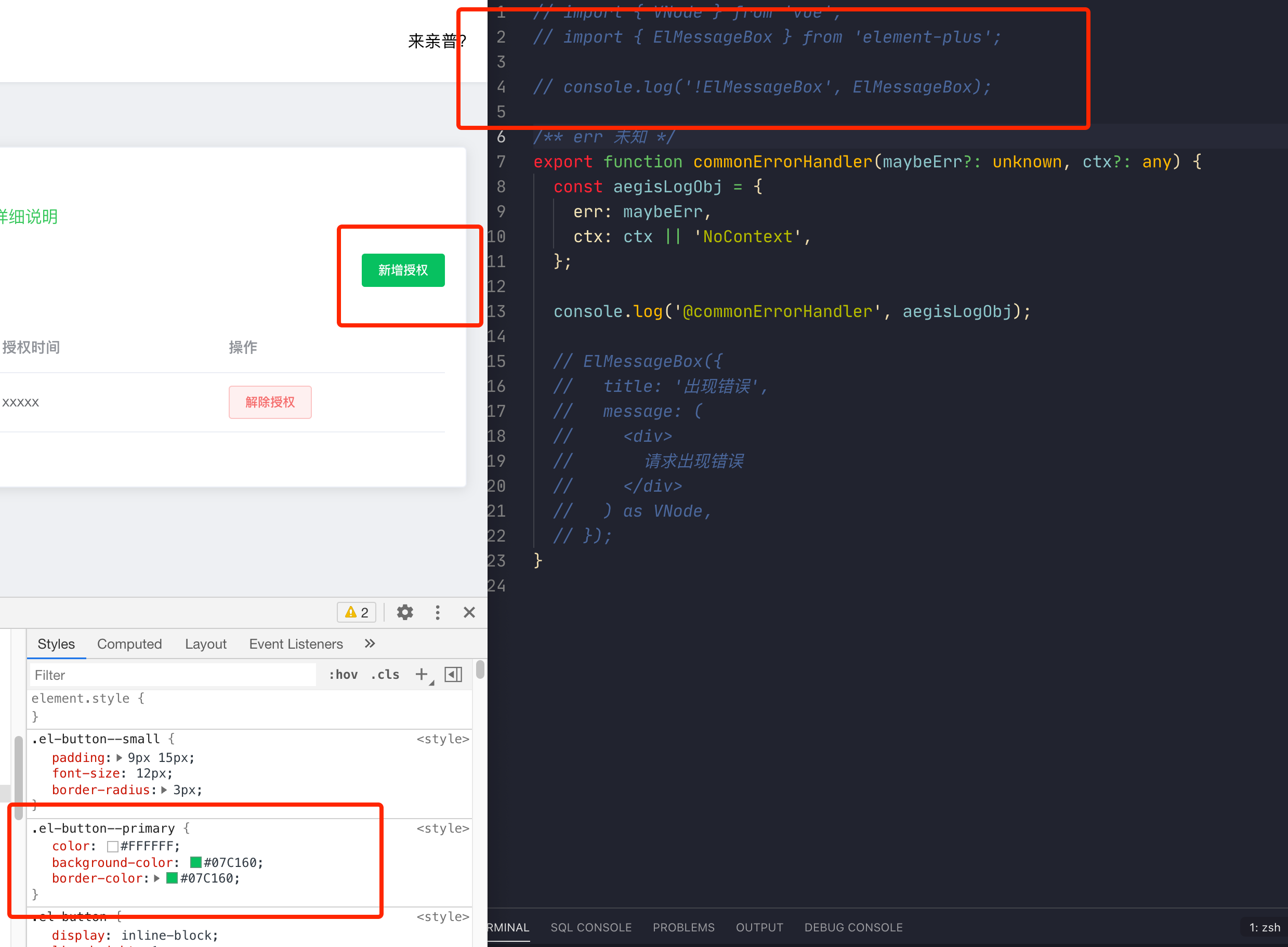
Task: Open the 1: zsh terminal selector
Action: [1264, 927]
